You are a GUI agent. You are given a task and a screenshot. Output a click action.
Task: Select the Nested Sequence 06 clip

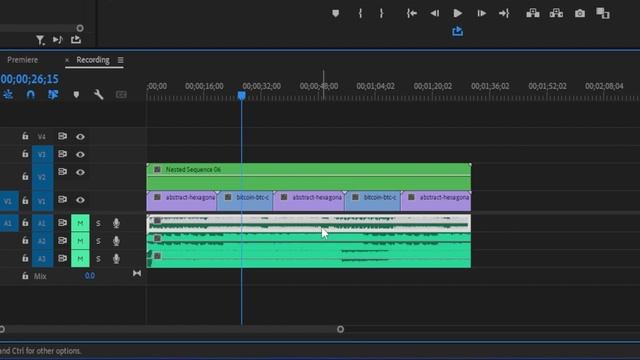point(309,176)
